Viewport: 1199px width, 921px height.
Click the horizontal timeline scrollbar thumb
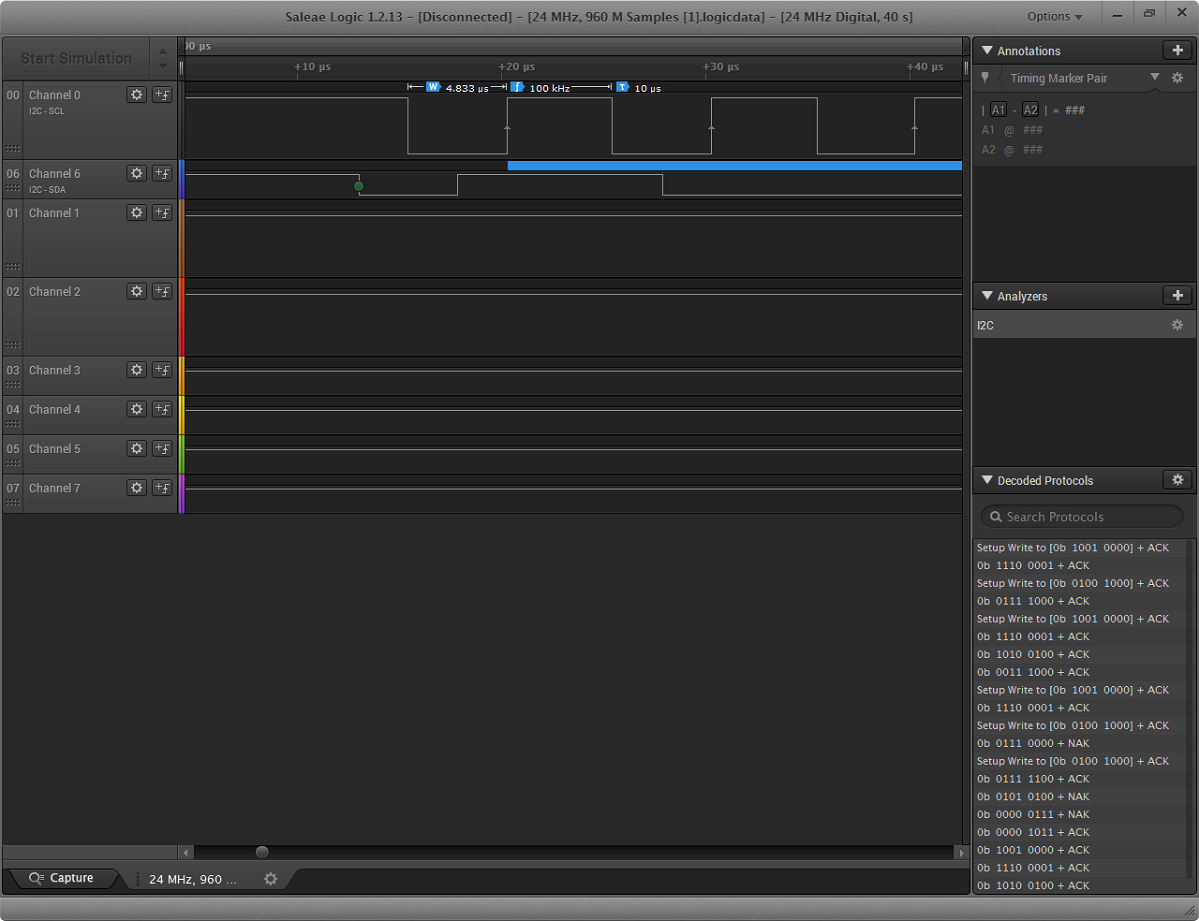262,852
